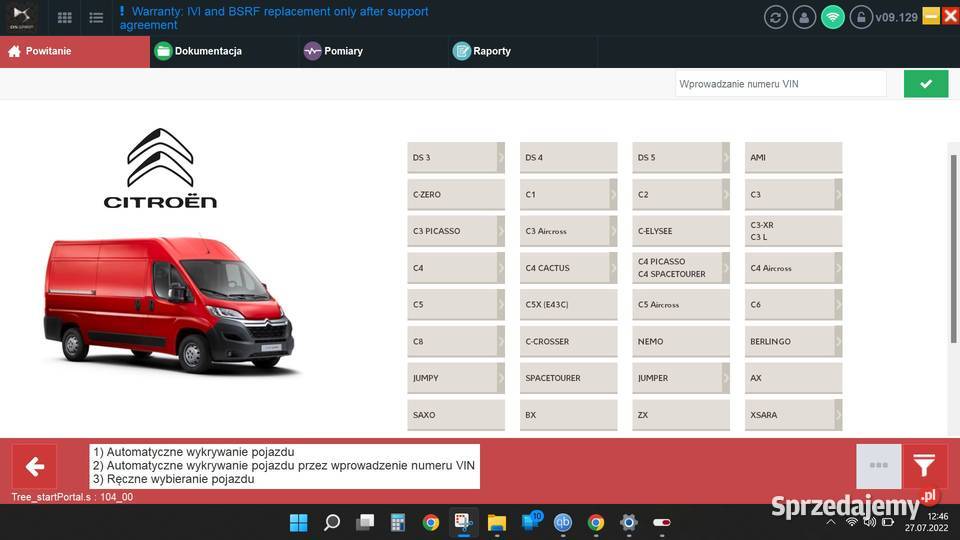Open the Pomiary tab
Viewport: 960px width, 540px height.
click(373, 51)
